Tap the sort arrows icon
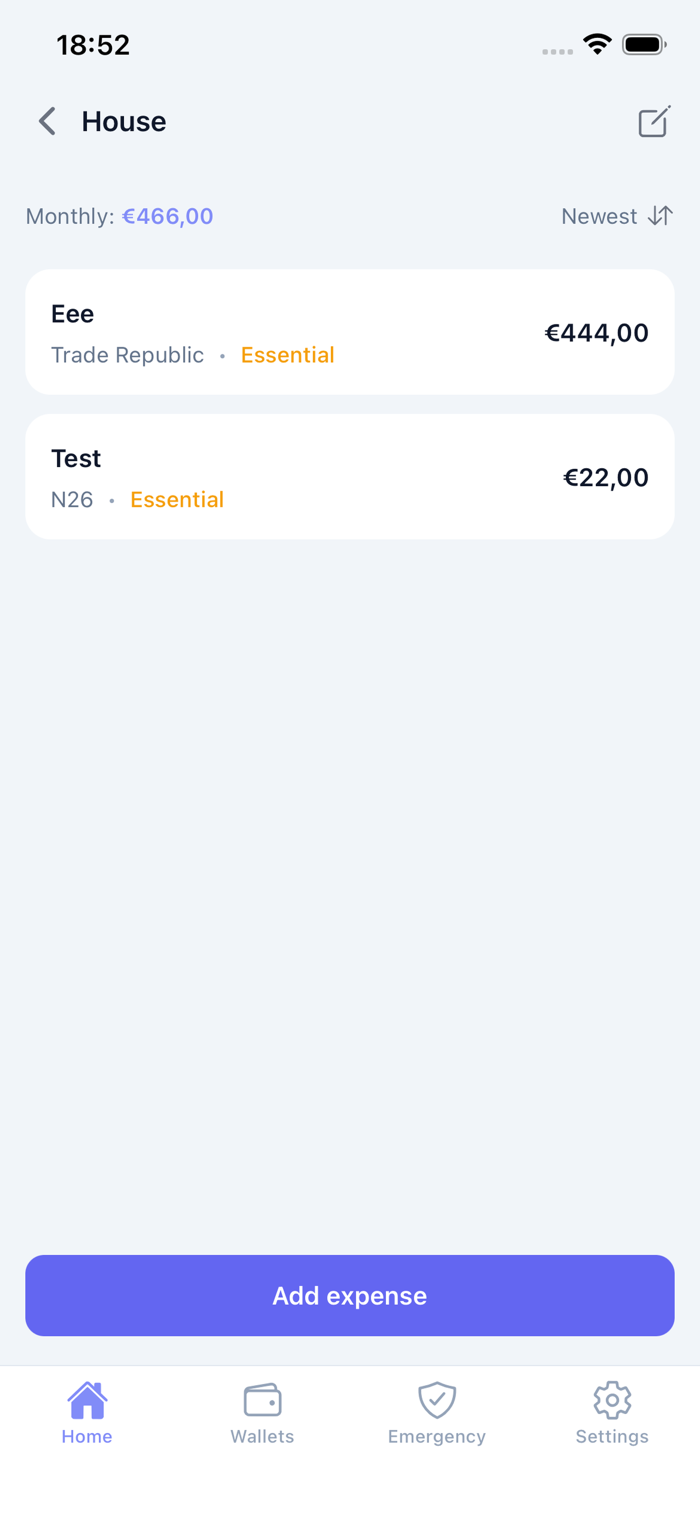This screenshot has width=700, height=1514. pos(660,216)
